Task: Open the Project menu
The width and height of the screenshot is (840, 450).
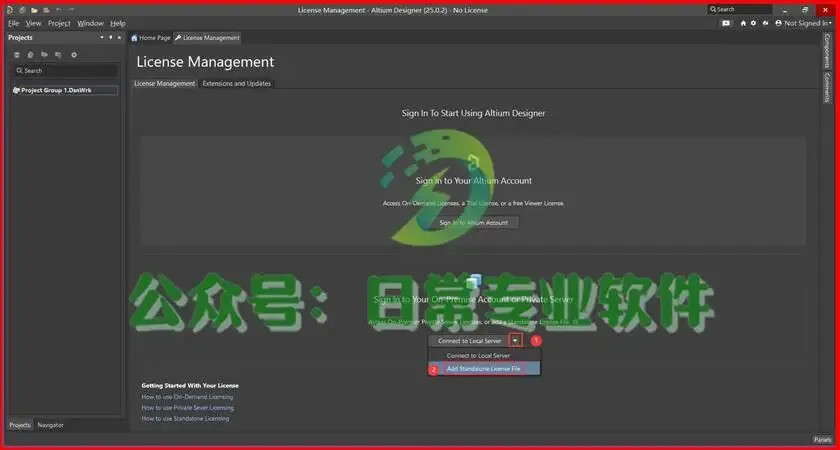Action: (59, 24)
